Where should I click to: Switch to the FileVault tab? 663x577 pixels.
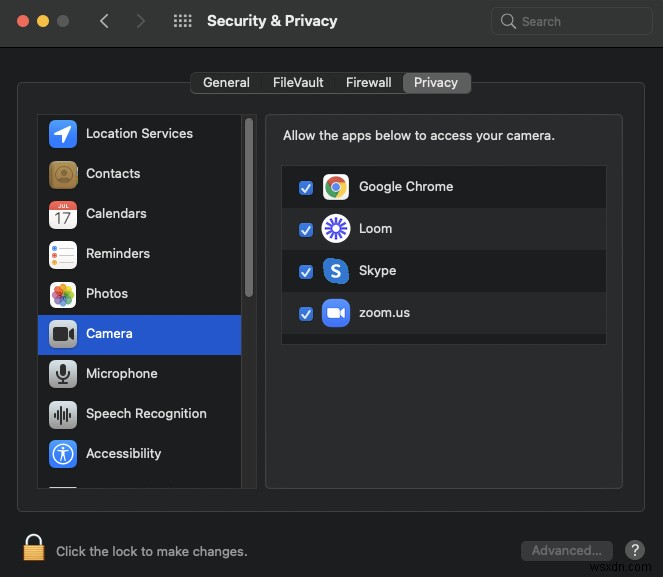pos(298,82)
